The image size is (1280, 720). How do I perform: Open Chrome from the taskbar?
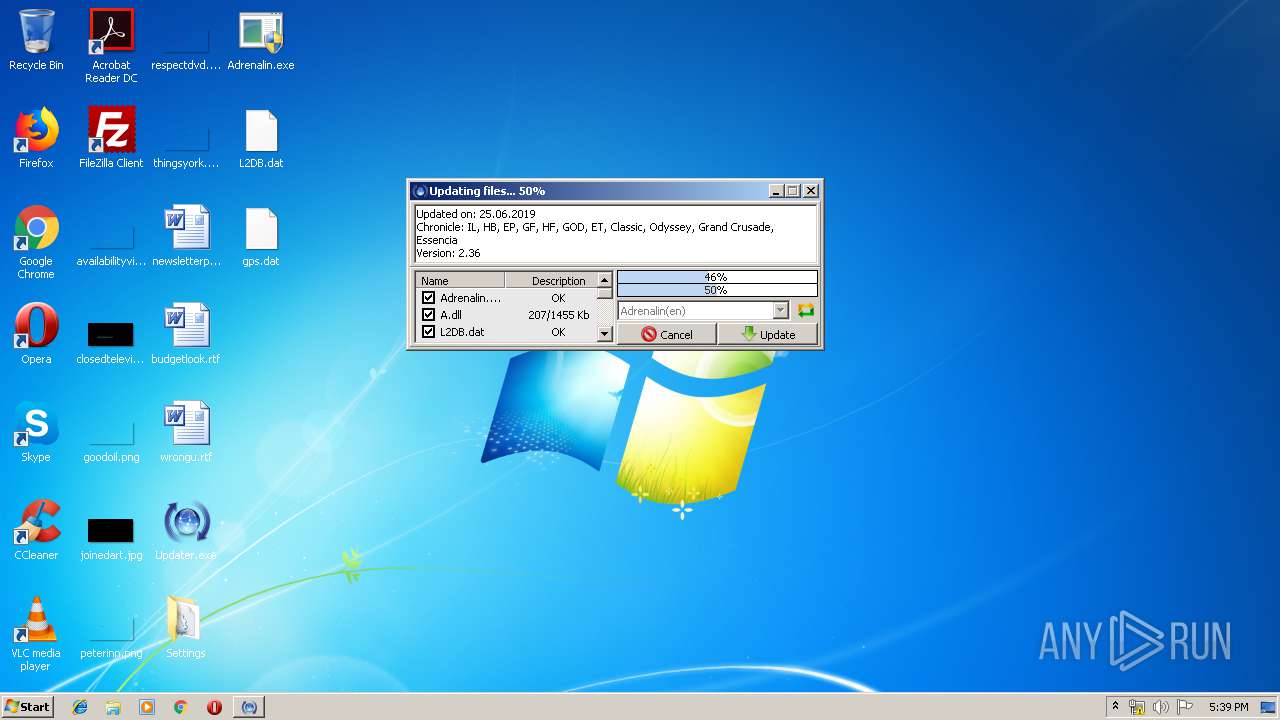point(180,707)
